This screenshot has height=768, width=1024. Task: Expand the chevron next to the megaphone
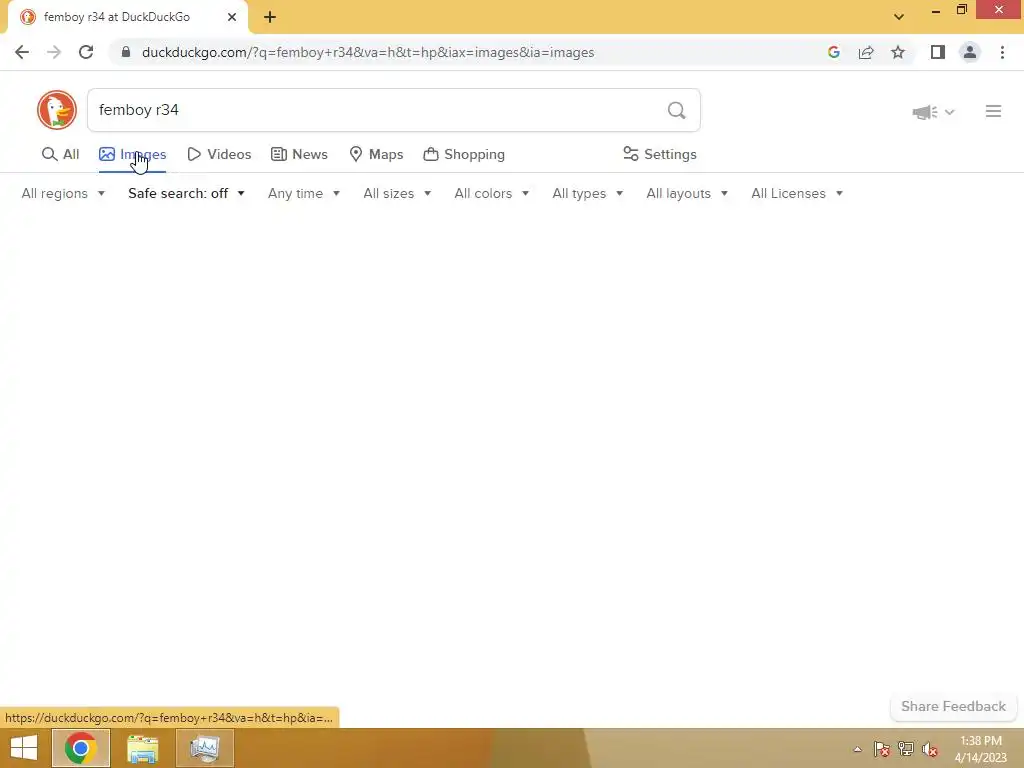[x=950, y=112]
